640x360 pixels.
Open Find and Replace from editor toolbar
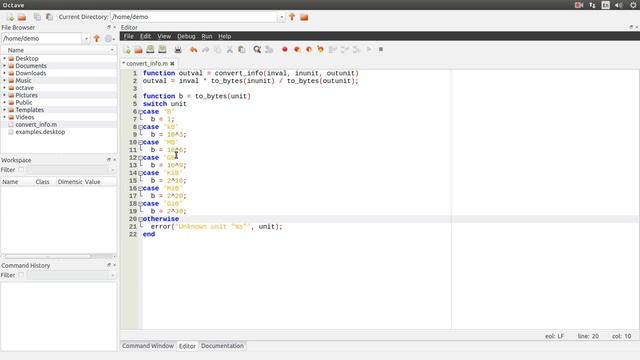(257, 49)
